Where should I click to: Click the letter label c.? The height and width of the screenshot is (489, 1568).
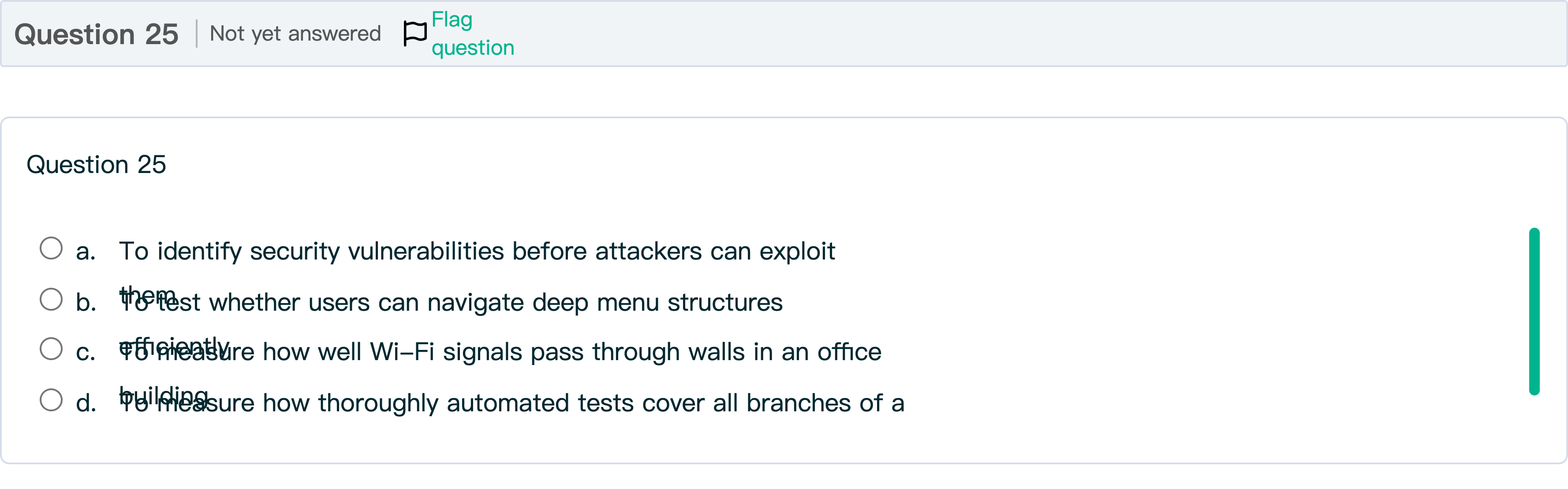[x=86, y=352]
